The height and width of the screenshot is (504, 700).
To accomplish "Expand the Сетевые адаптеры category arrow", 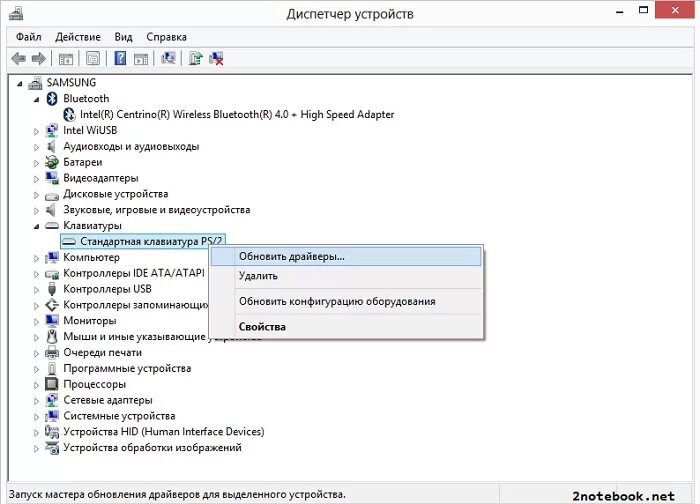I will [37, 400].
